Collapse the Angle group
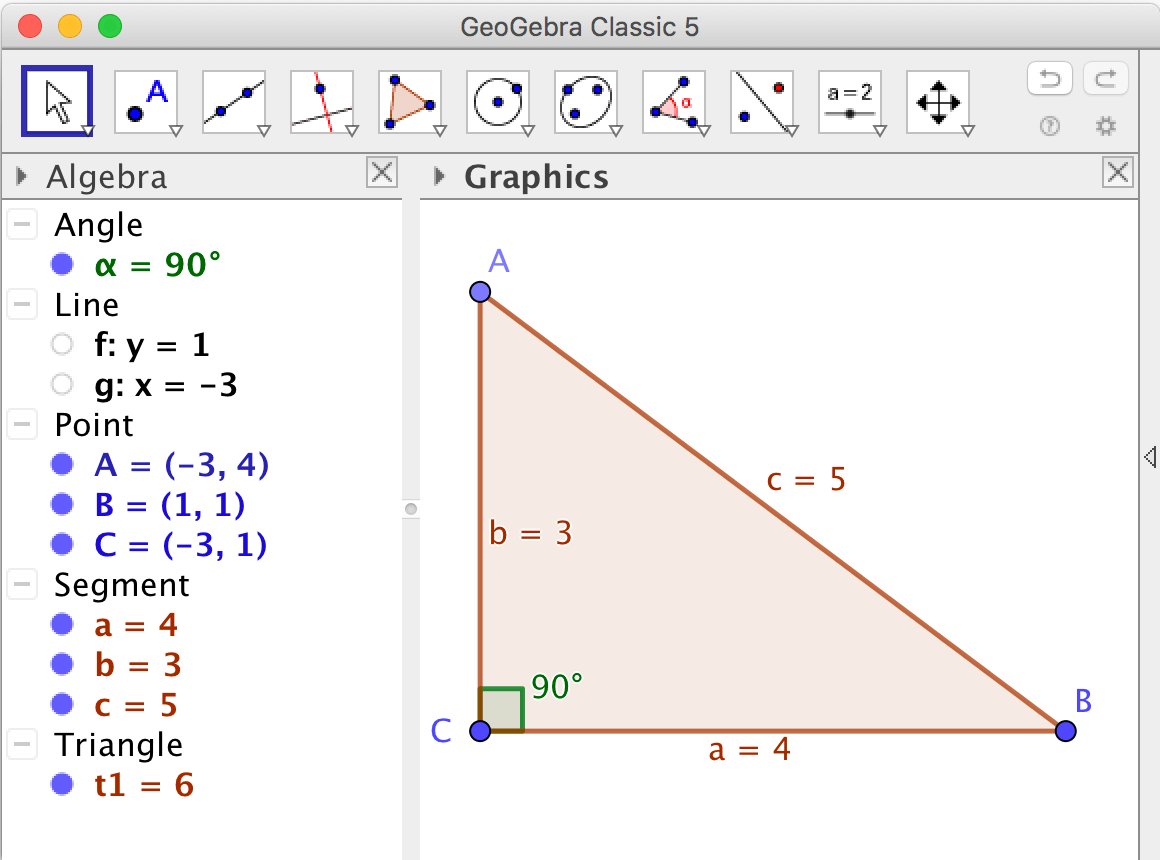The width and height of the screenshot is (1160, 860). click(x=22, y=224)
